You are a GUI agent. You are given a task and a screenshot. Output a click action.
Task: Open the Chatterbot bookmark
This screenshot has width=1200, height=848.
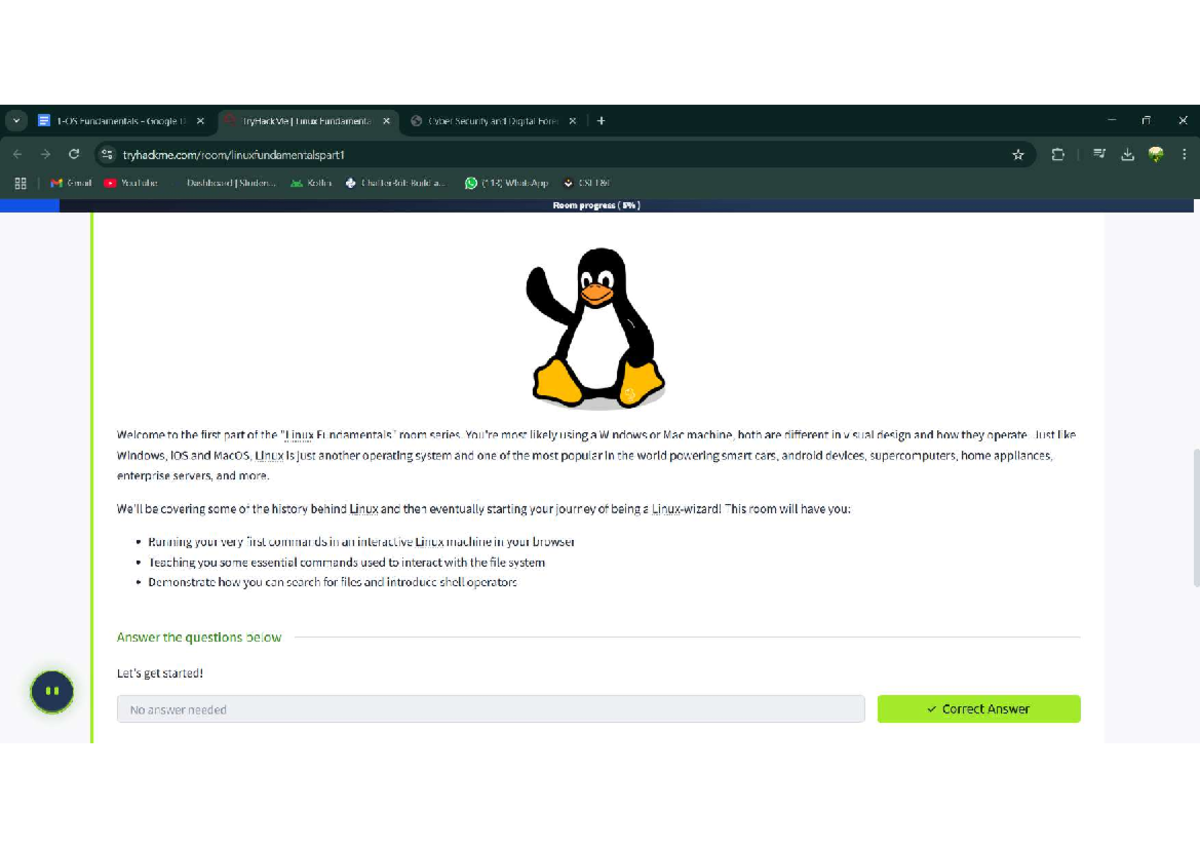[x=396, y=183]
